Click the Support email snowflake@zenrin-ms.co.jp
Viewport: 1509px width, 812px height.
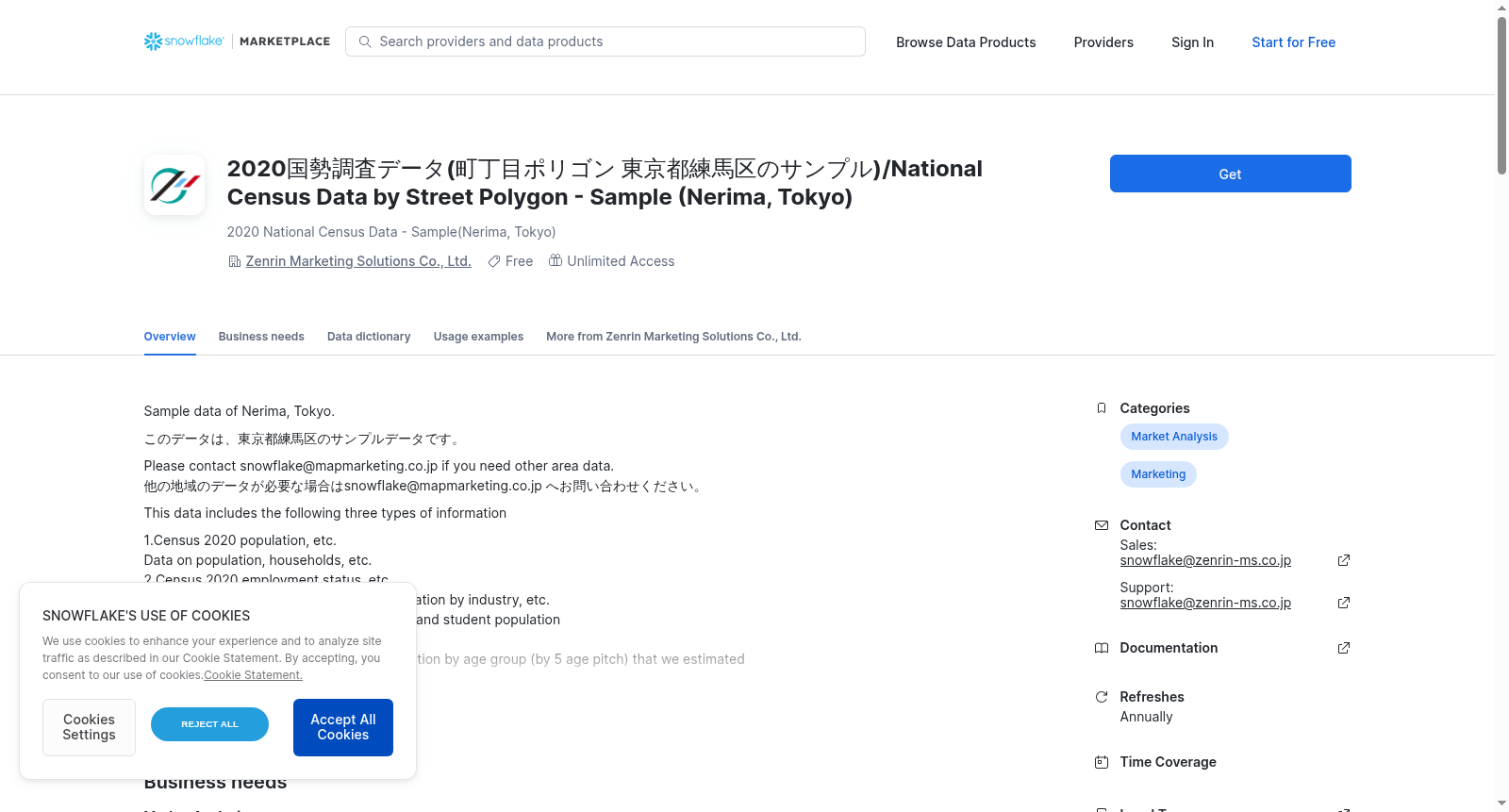click(x=1205, y=603)
